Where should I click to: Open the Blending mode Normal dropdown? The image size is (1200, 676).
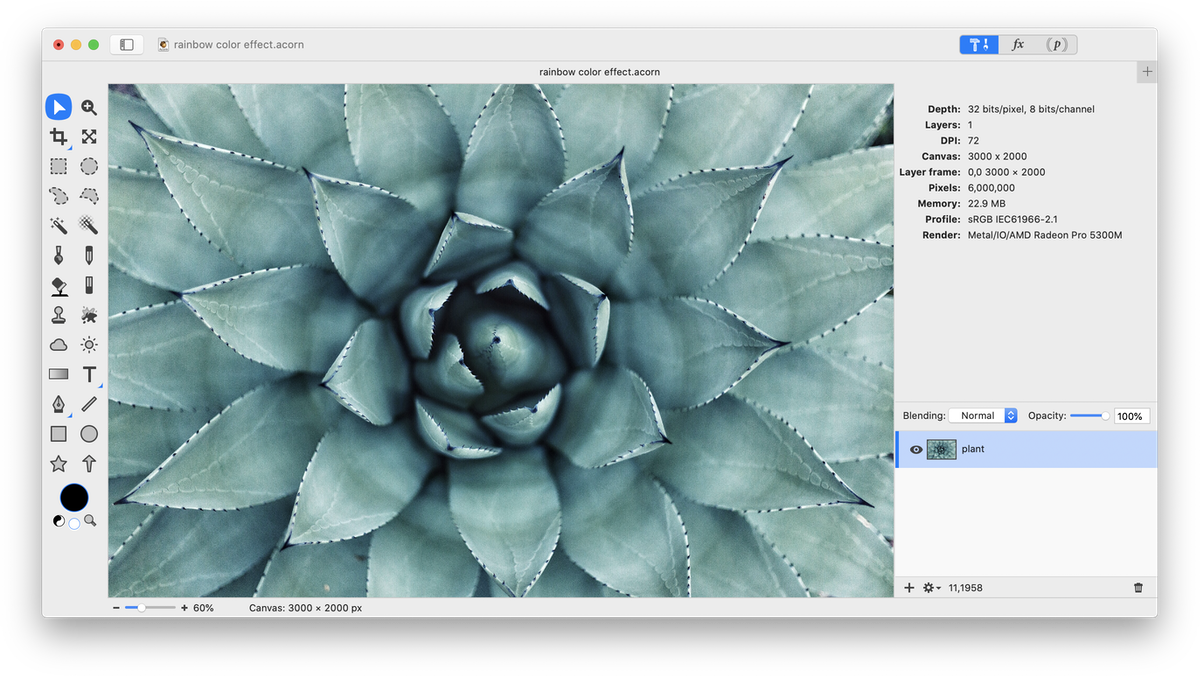tap(983, 416)
